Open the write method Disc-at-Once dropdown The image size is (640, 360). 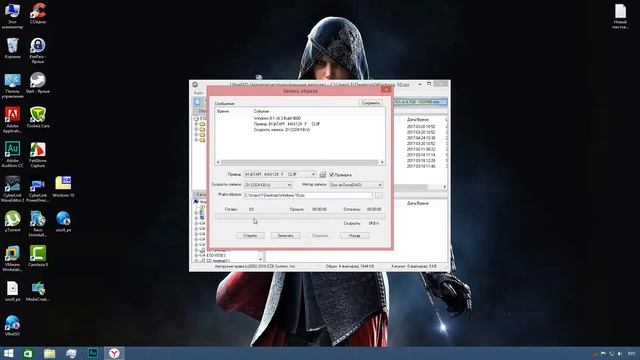[x=356, y=185]
